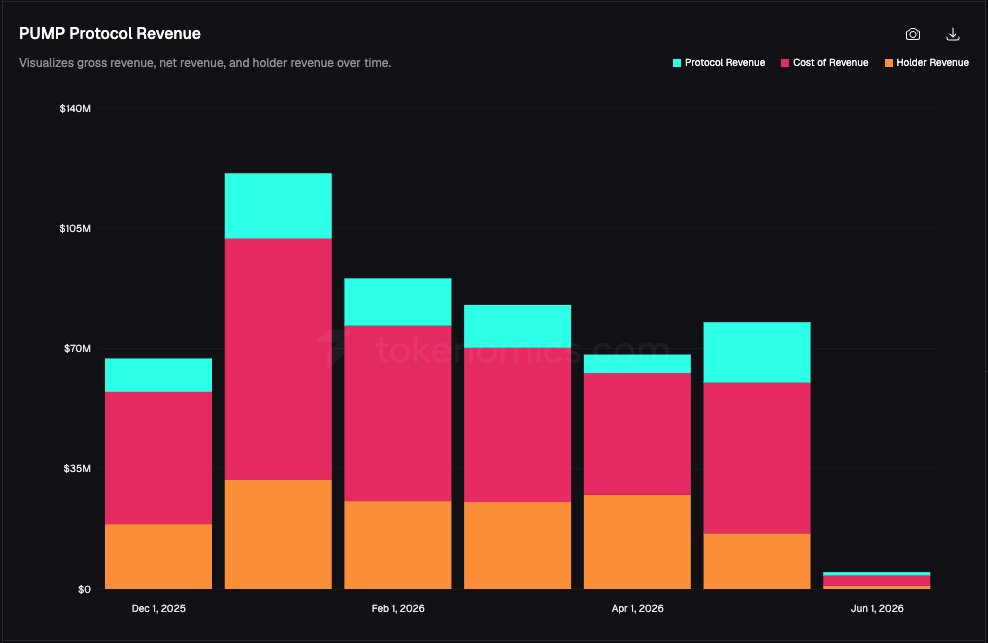Toggle the Holder Revenue legend series
The height and width of the screenshot is (643, 988).
coord(926,62)
